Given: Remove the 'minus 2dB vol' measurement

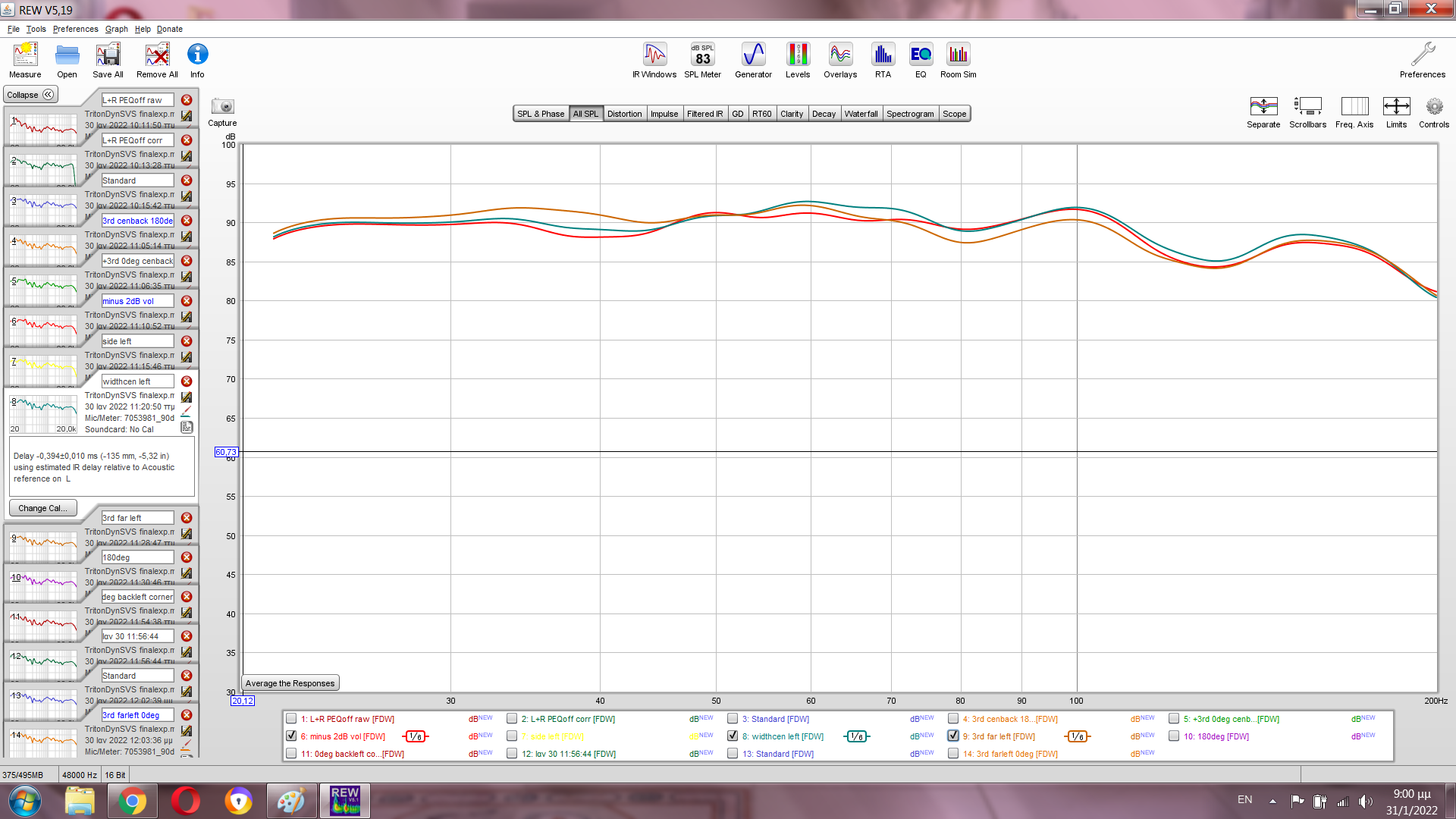Looking at the screenshot, I should 187,301.
